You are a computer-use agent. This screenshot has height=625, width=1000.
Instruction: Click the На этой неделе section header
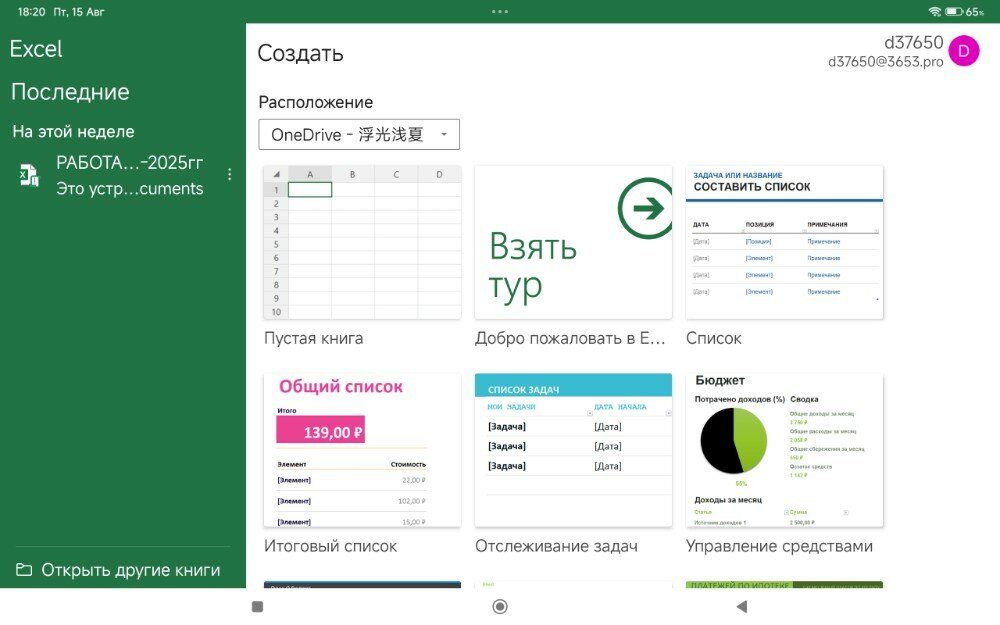click(73, 131)
